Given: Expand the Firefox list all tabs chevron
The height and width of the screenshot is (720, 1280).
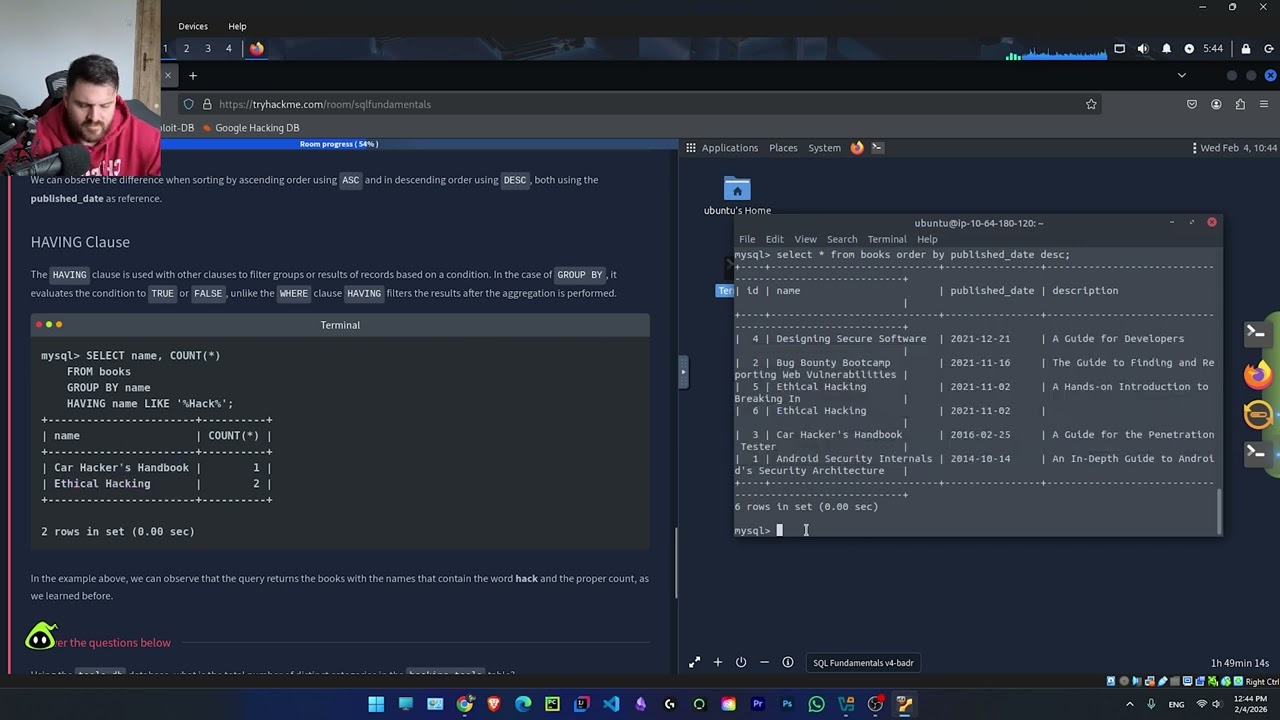Looking at the screenshot, I should click(x=1182, y=75).
